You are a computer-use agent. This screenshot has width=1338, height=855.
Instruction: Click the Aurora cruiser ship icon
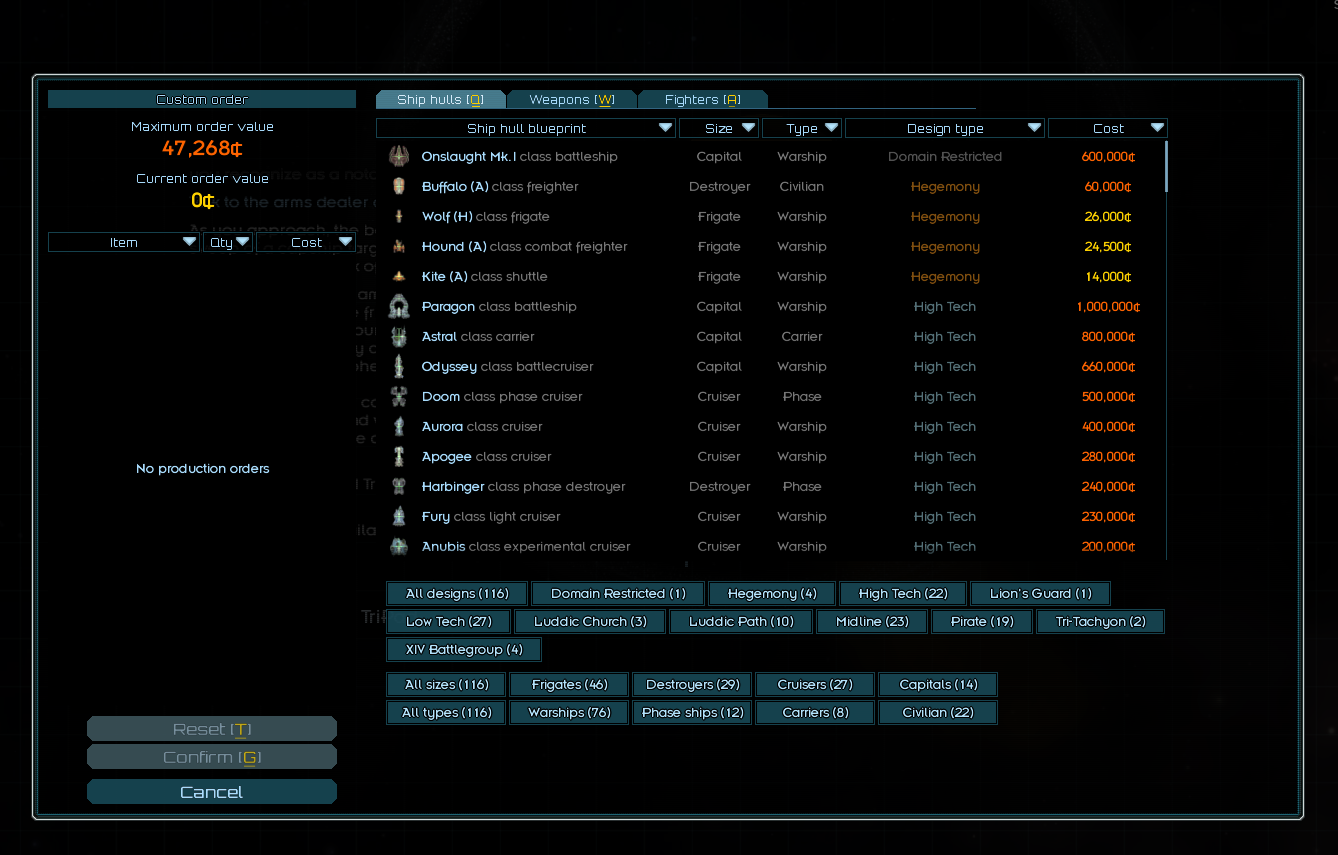click(399, 426)
